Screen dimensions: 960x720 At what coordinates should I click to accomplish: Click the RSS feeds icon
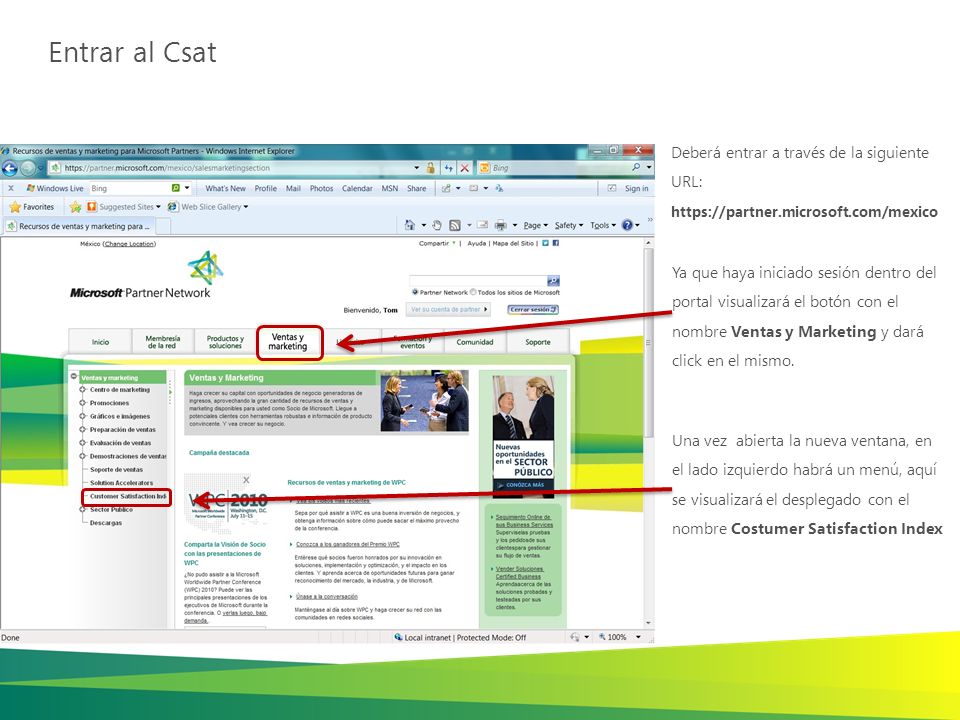[x=455, y=225]
